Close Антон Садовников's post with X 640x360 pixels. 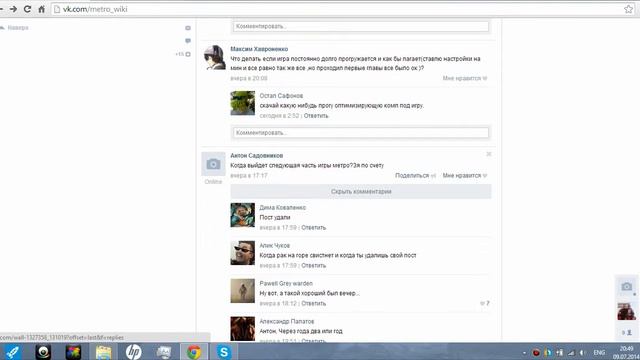(489, 154)
